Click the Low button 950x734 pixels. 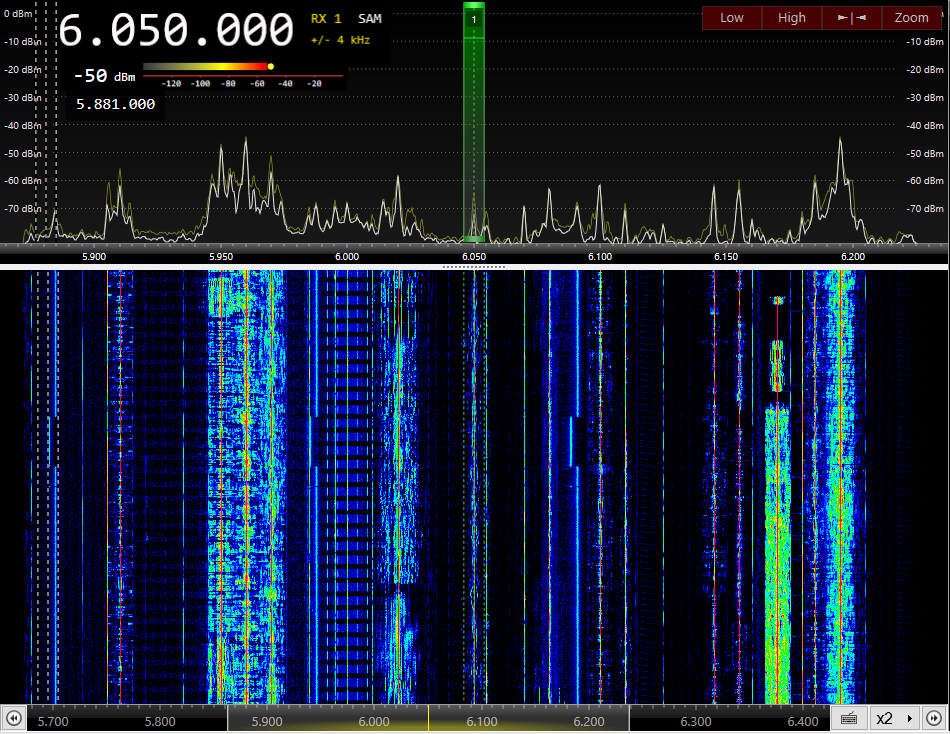coord(732,18)
